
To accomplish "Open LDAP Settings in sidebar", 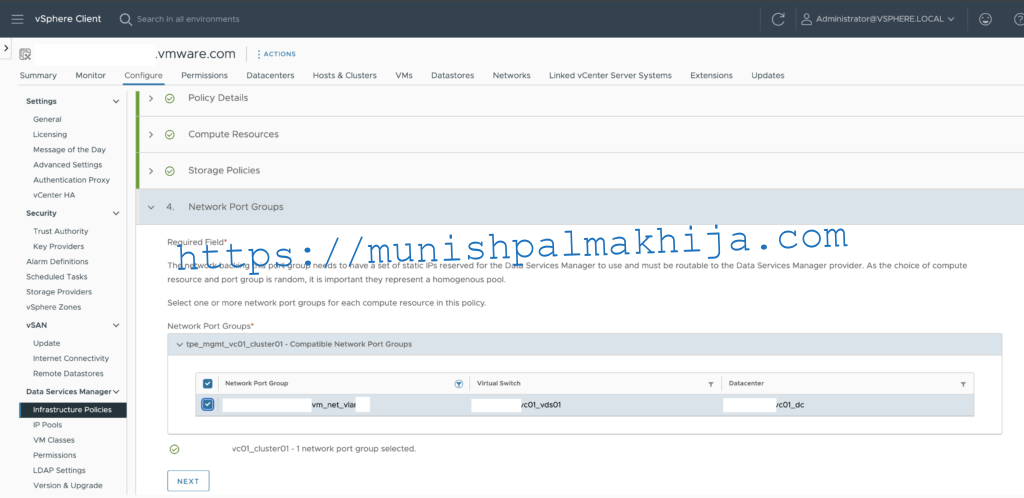I will [x=59, y=470].
